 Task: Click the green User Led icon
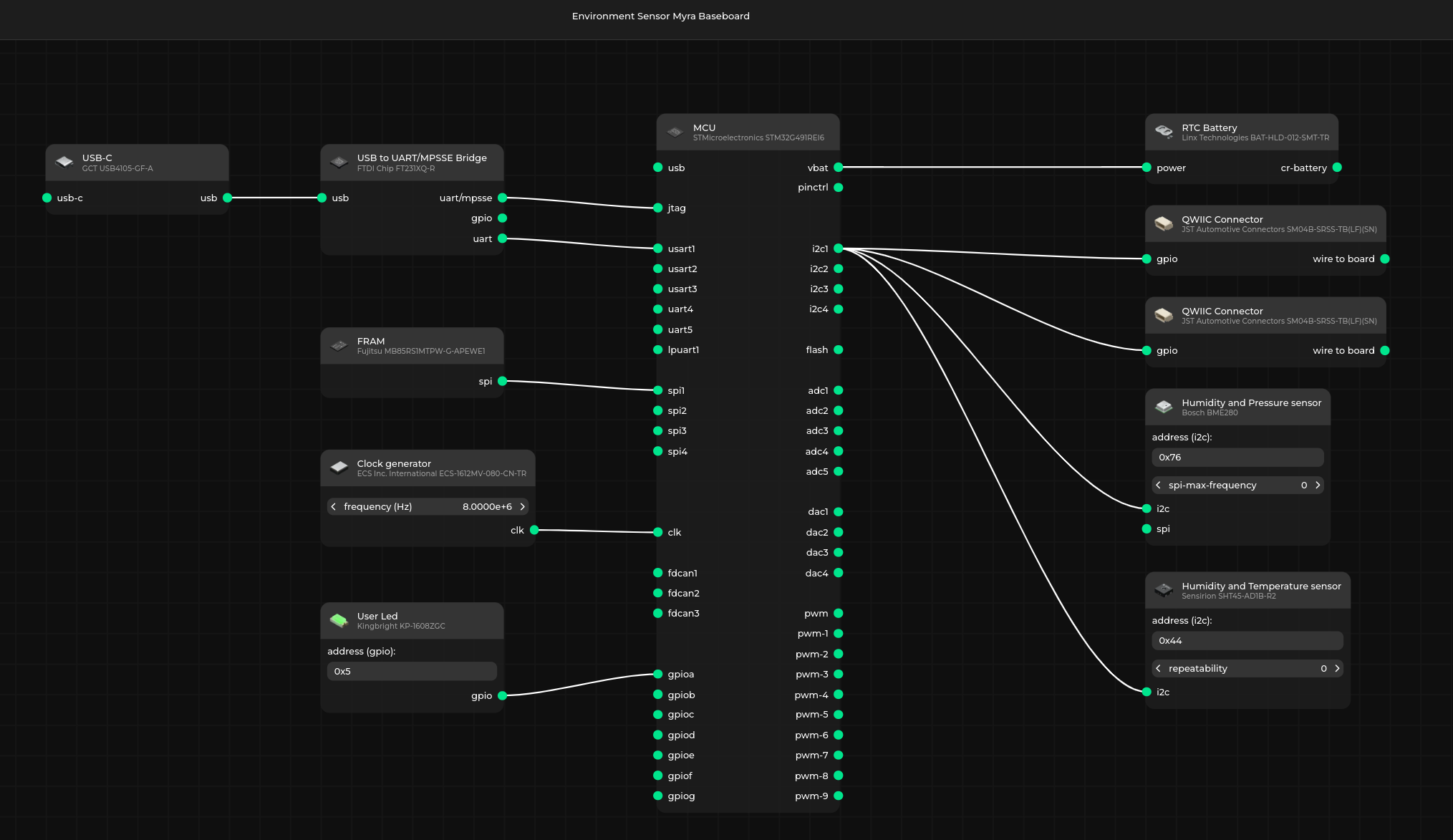point(339,621)
